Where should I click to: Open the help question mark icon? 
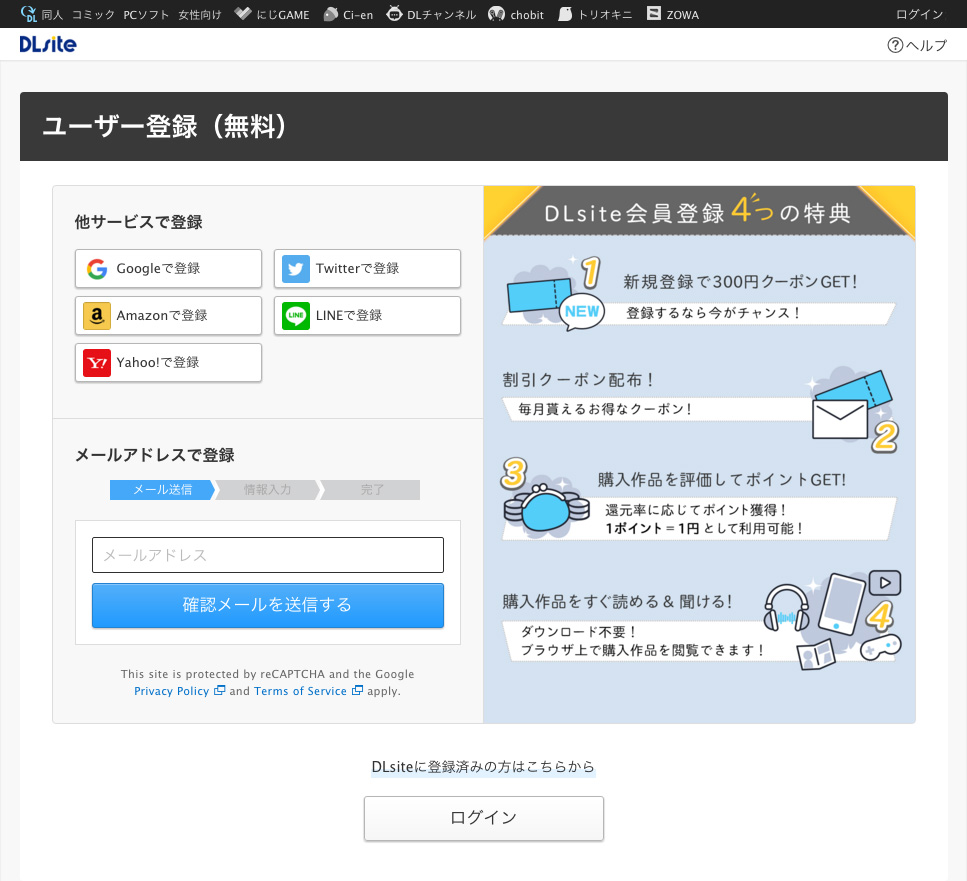pos(895,45)
